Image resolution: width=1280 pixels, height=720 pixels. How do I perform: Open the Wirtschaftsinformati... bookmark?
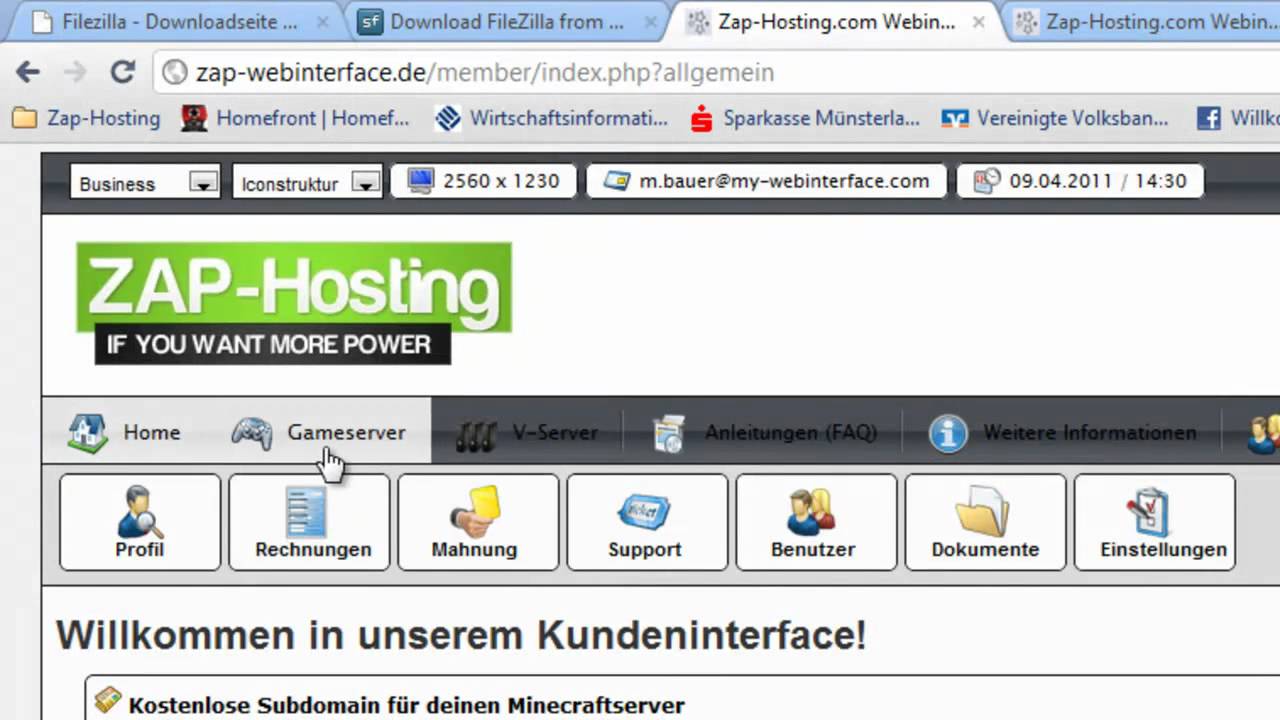point(552,118)
